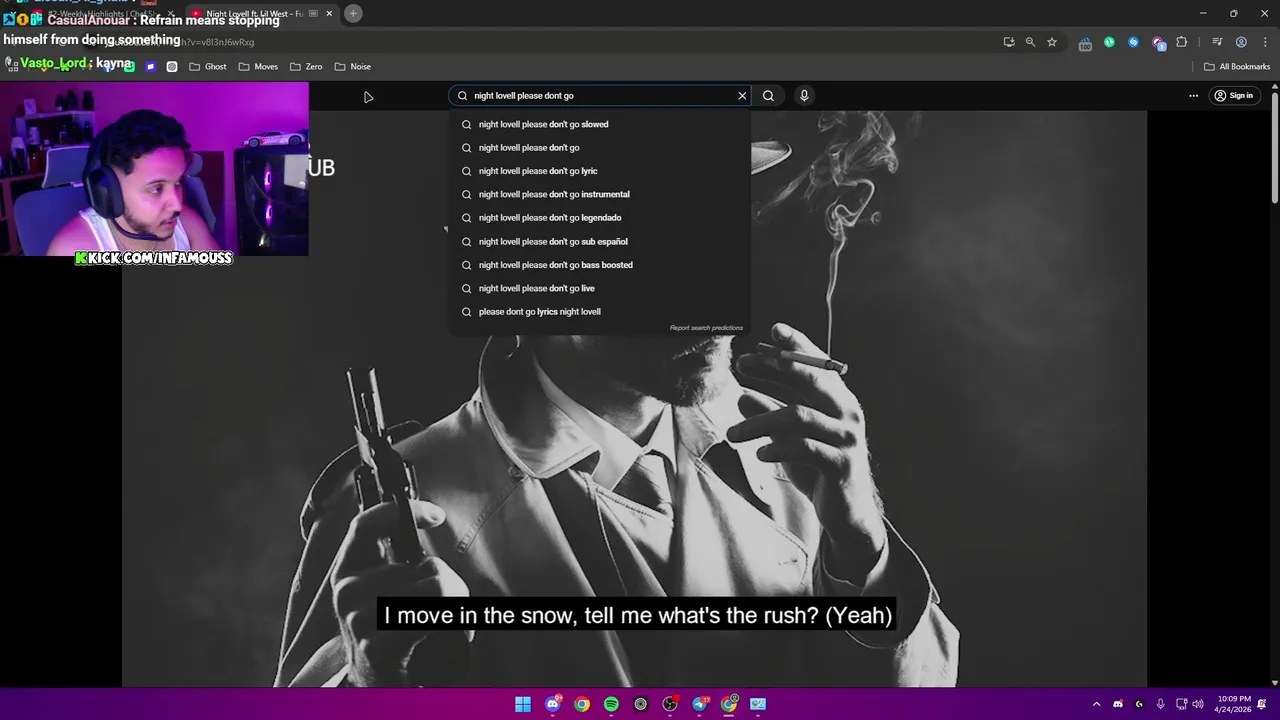1280x720 pixels.
Task: Open the last pinned taskbar app
Action: (x=758, y=704)
